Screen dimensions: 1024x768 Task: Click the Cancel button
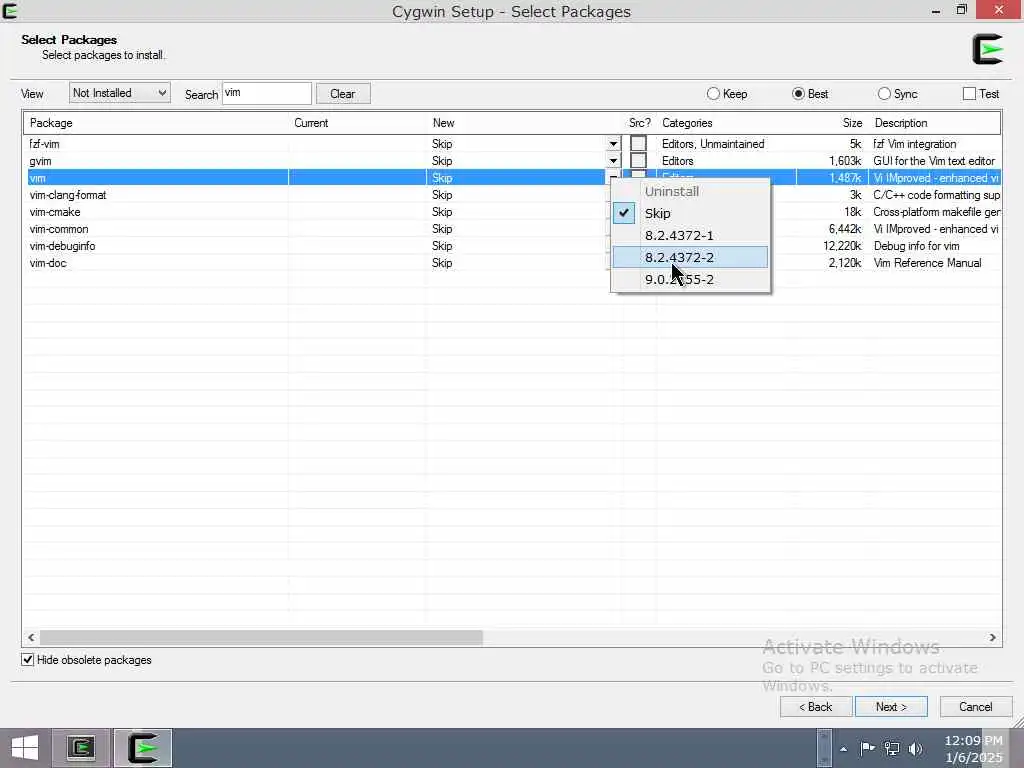pyautogui.click(x=976, y=707)
